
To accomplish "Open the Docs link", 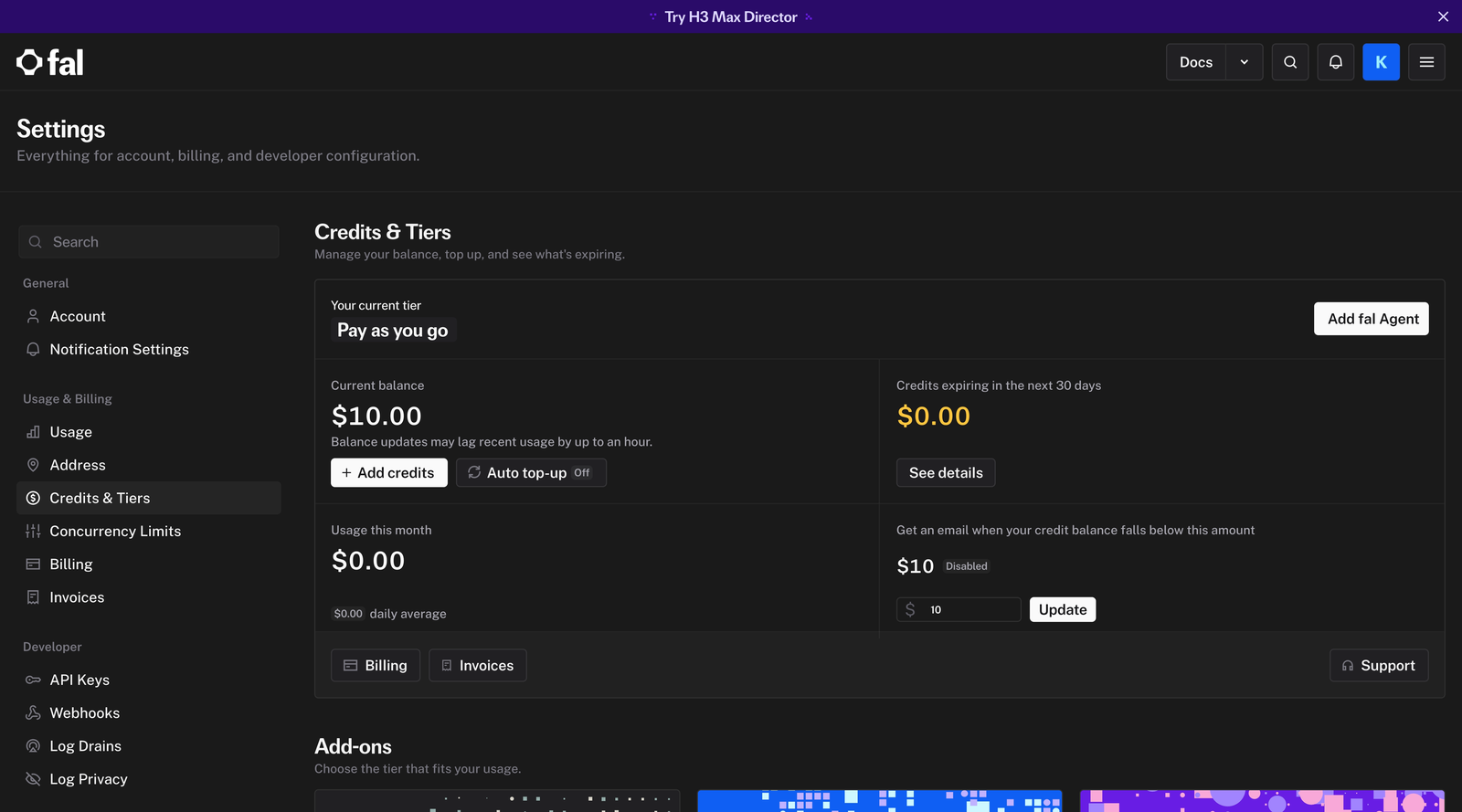I will (1196, 62).
